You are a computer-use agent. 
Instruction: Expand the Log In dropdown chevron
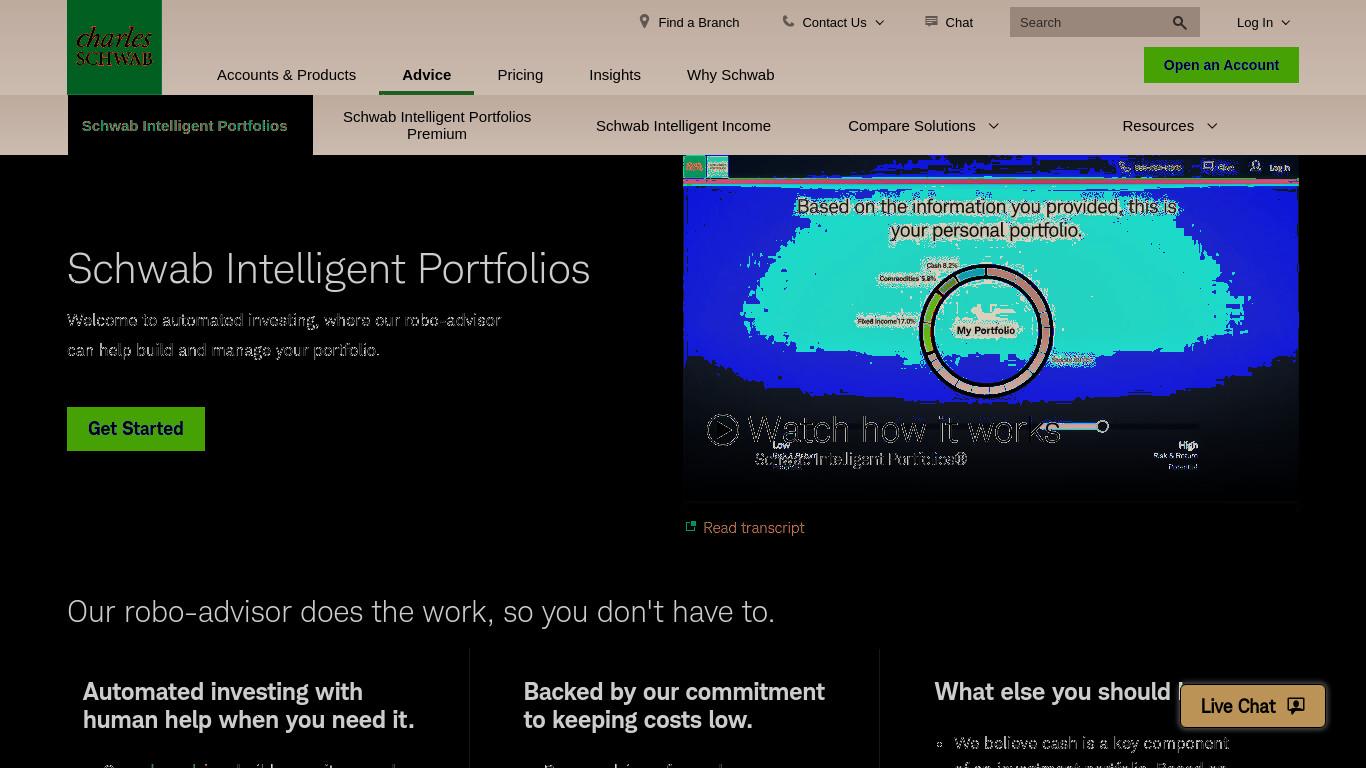click(x=1286, y=22)
